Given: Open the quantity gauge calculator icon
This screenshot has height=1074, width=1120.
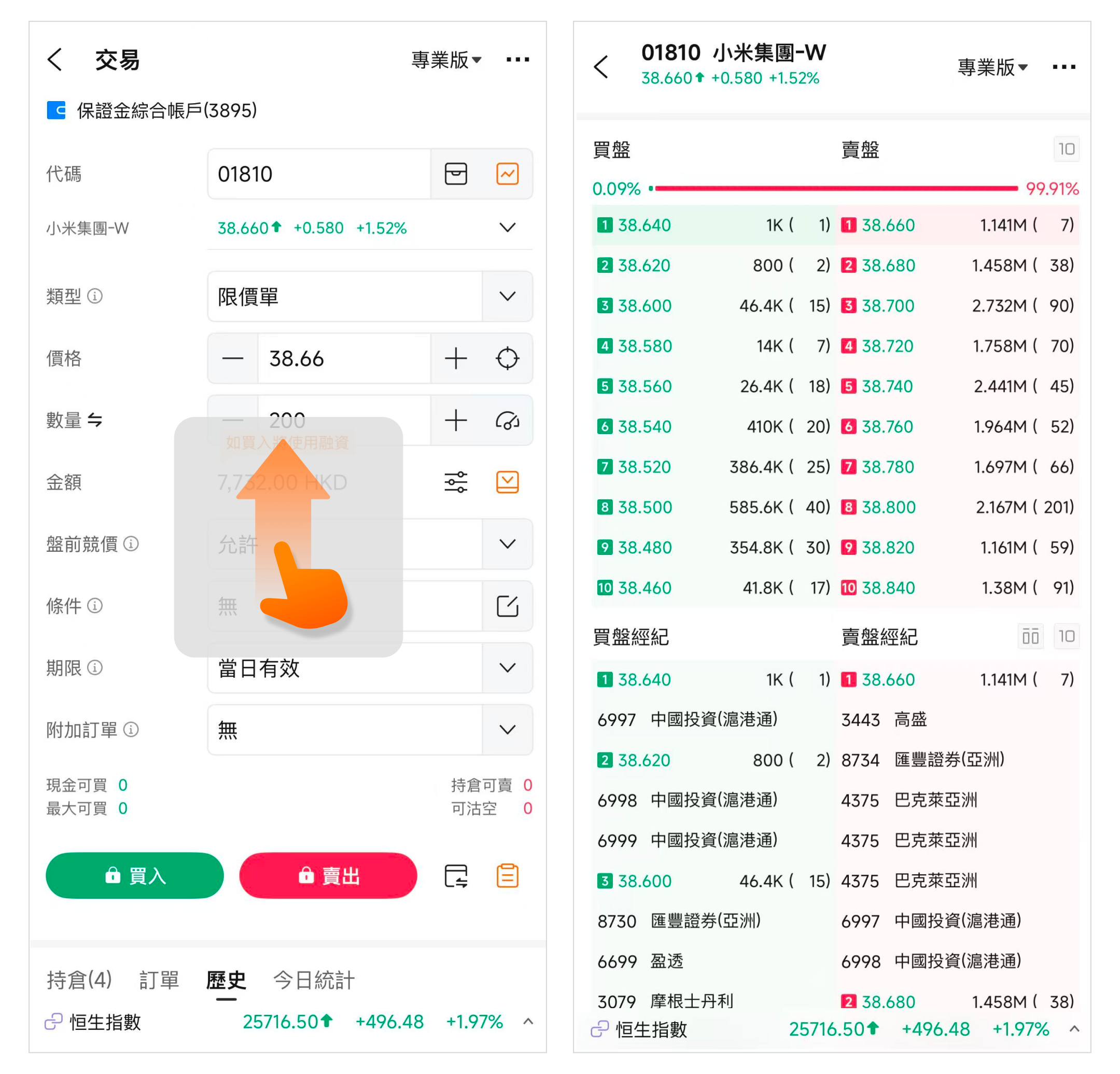Looking at the screenshot, I should 507,421.
